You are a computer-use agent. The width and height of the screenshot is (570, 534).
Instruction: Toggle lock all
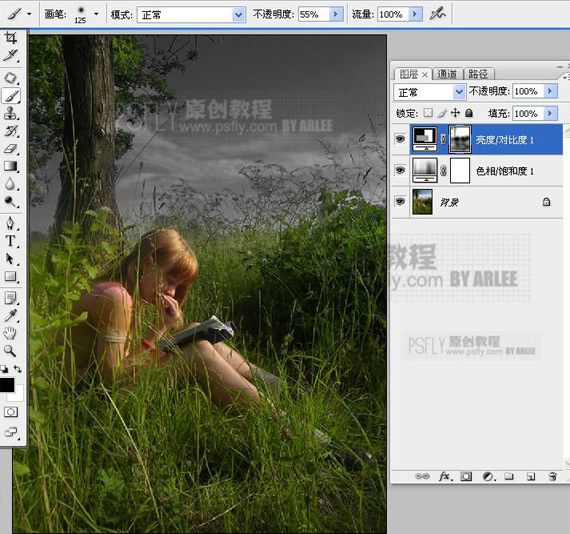click(x=469, y=113)
